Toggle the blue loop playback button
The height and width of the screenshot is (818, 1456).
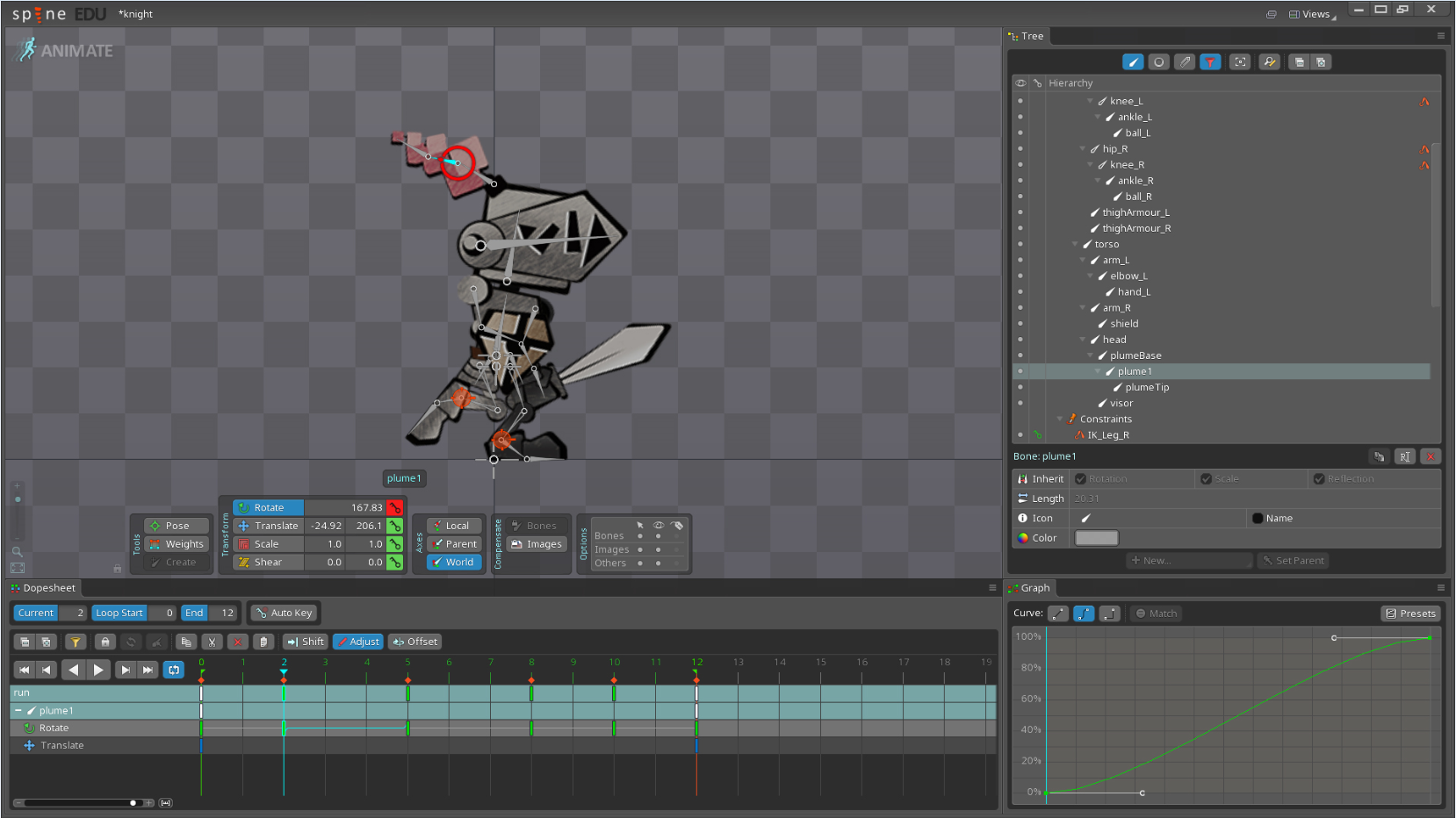click(174, 670)
